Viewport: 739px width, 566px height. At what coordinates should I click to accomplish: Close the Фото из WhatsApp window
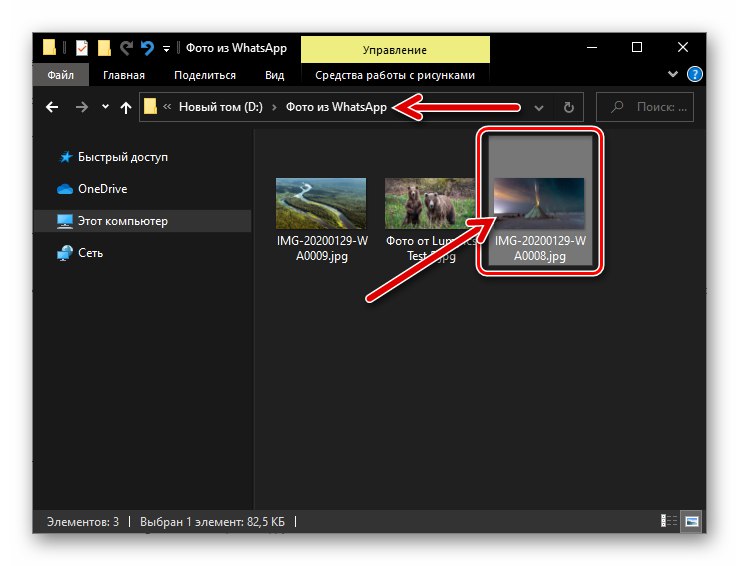[x=682, y=48]
